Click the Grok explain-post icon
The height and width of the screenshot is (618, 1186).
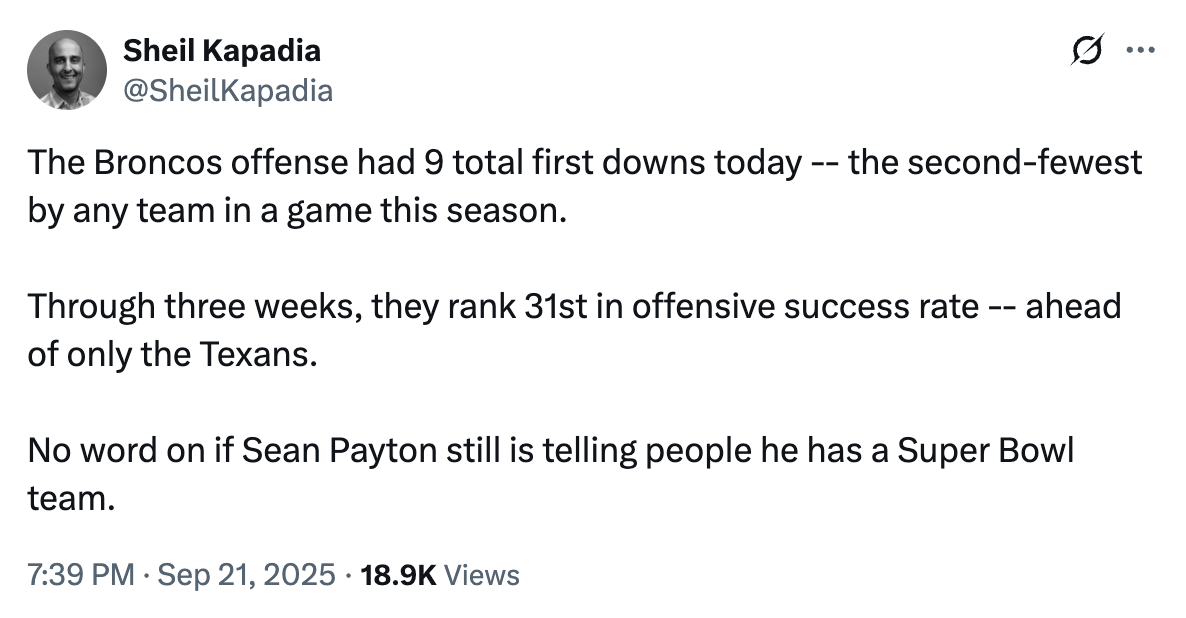(x=1087, y=51)
